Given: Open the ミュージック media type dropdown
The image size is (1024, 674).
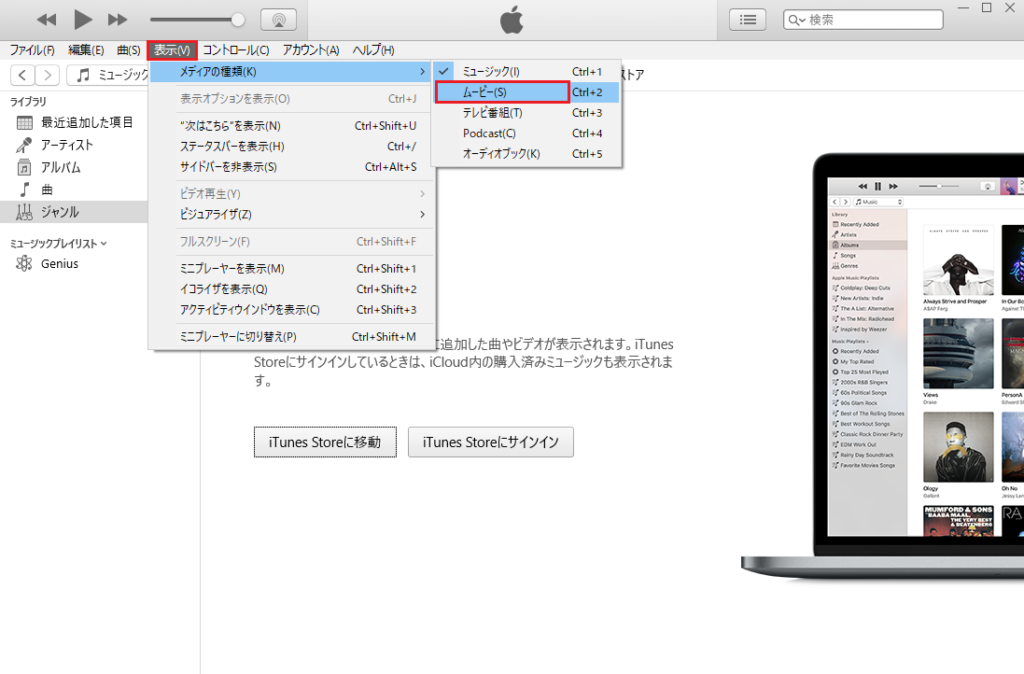Looking at the screenshot, I should (108, 75).
